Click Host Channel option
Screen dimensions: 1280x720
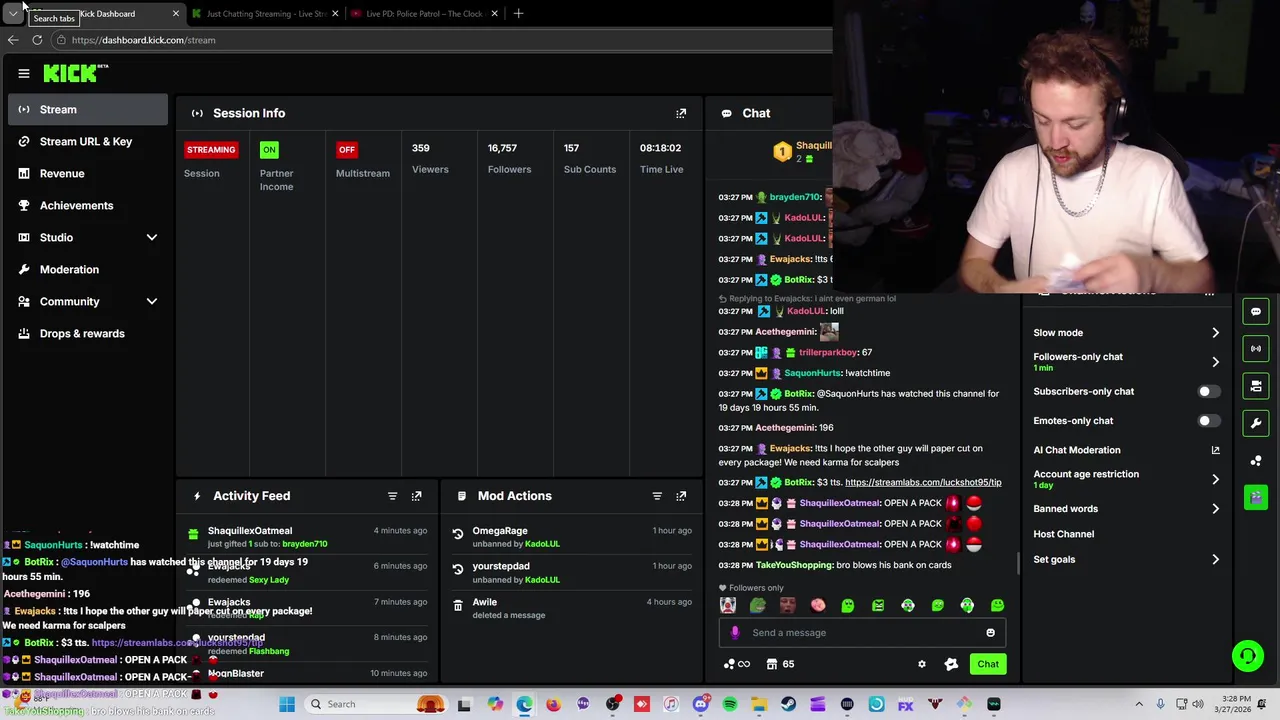[x=1063, y=534]
